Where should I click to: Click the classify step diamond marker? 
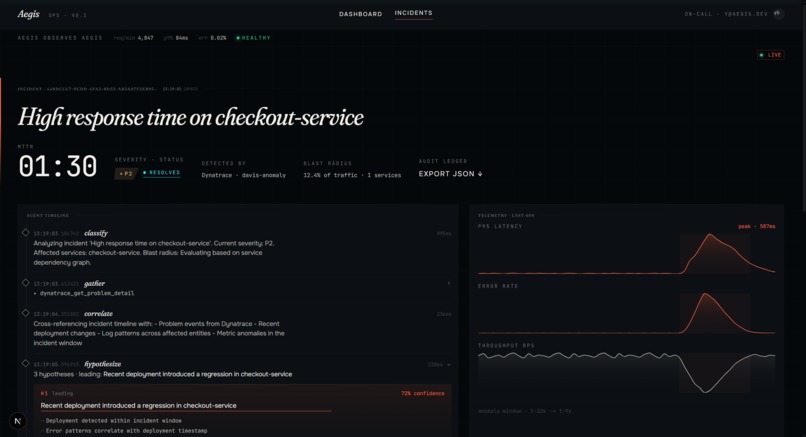coord(25,232)
